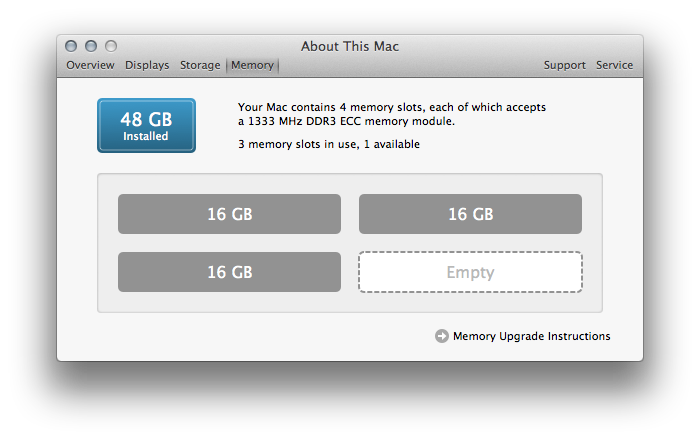This screenshot has width=700, height=440.
Task: Open the Support section
Action: pyautogui.click(x=564, y=65)
